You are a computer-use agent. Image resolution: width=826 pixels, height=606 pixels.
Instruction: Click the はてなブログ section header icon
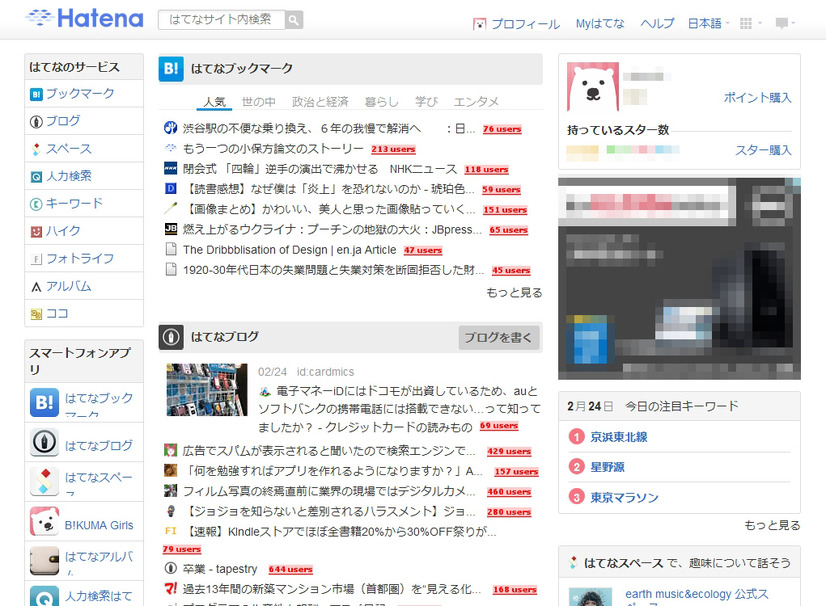coord(171,337)
